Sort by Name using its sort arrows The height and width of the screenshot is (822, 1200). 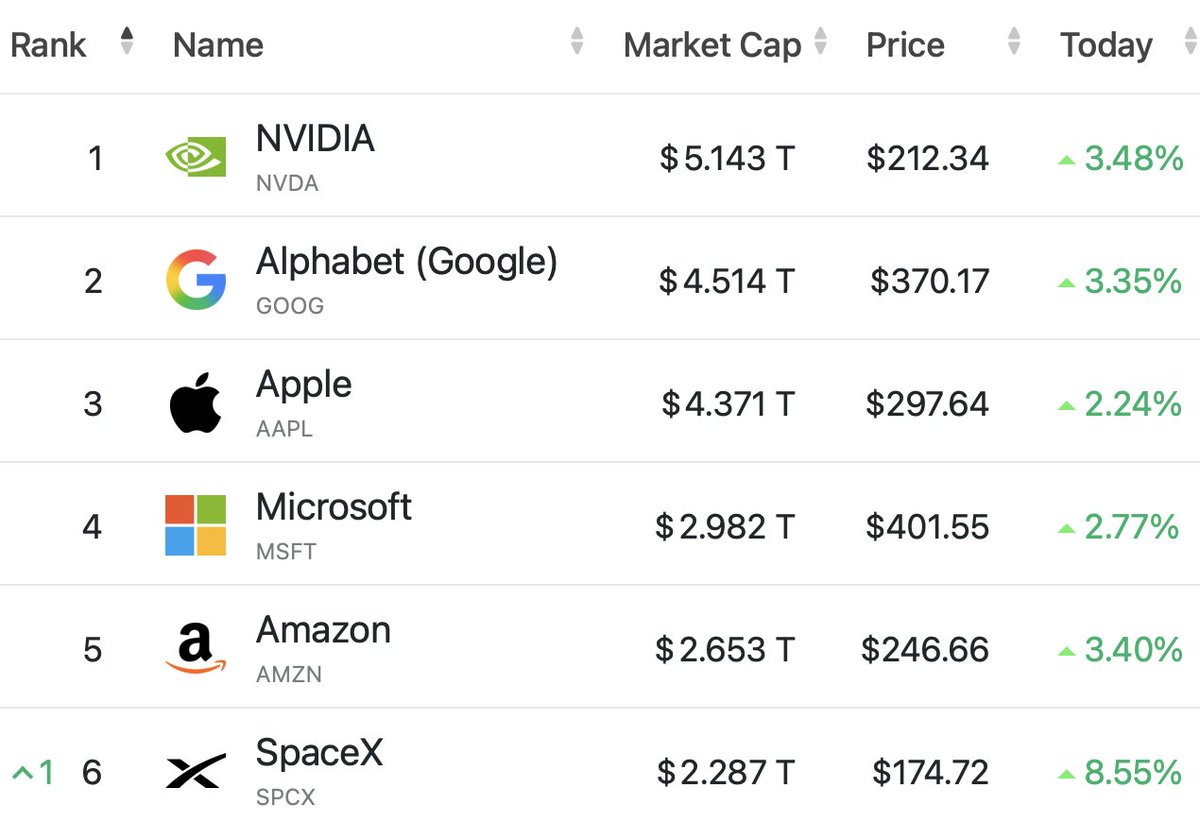(x=577, y=41)
